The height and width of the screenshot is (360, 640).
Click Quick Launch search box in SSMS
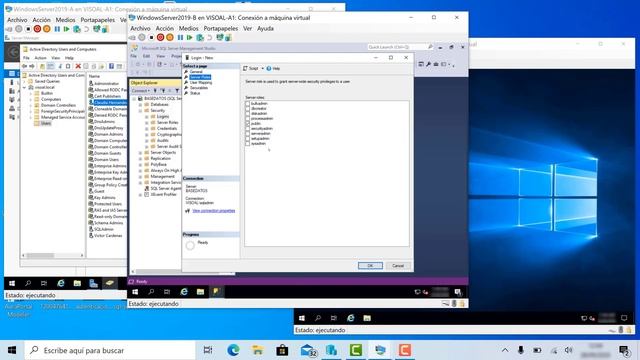point(396,47)
